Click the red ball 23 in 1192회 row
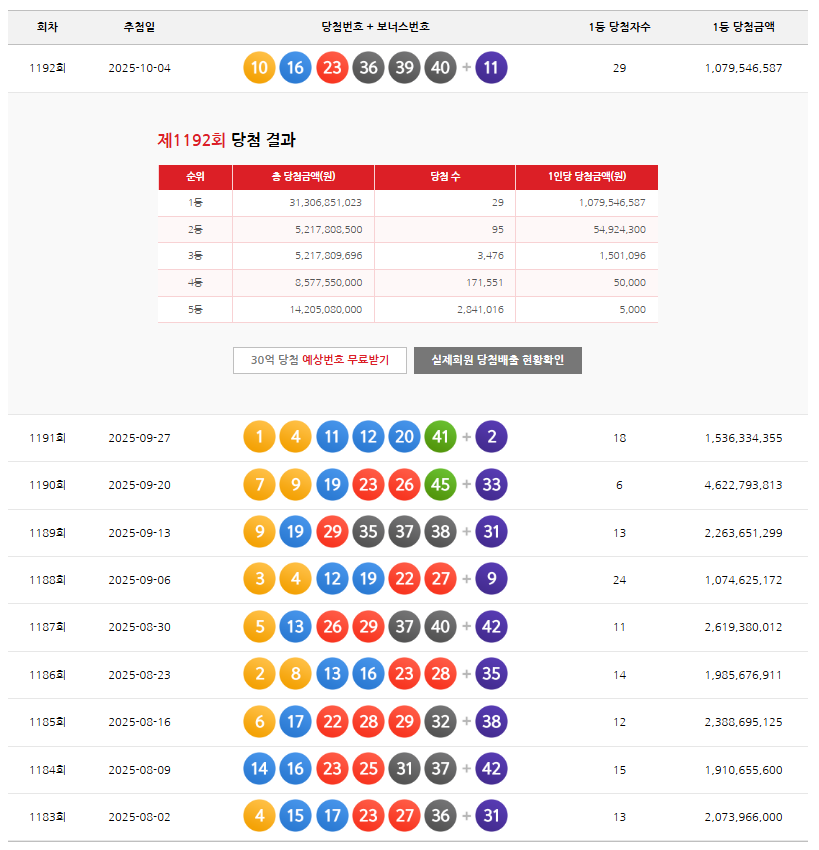 click(332, 68)
